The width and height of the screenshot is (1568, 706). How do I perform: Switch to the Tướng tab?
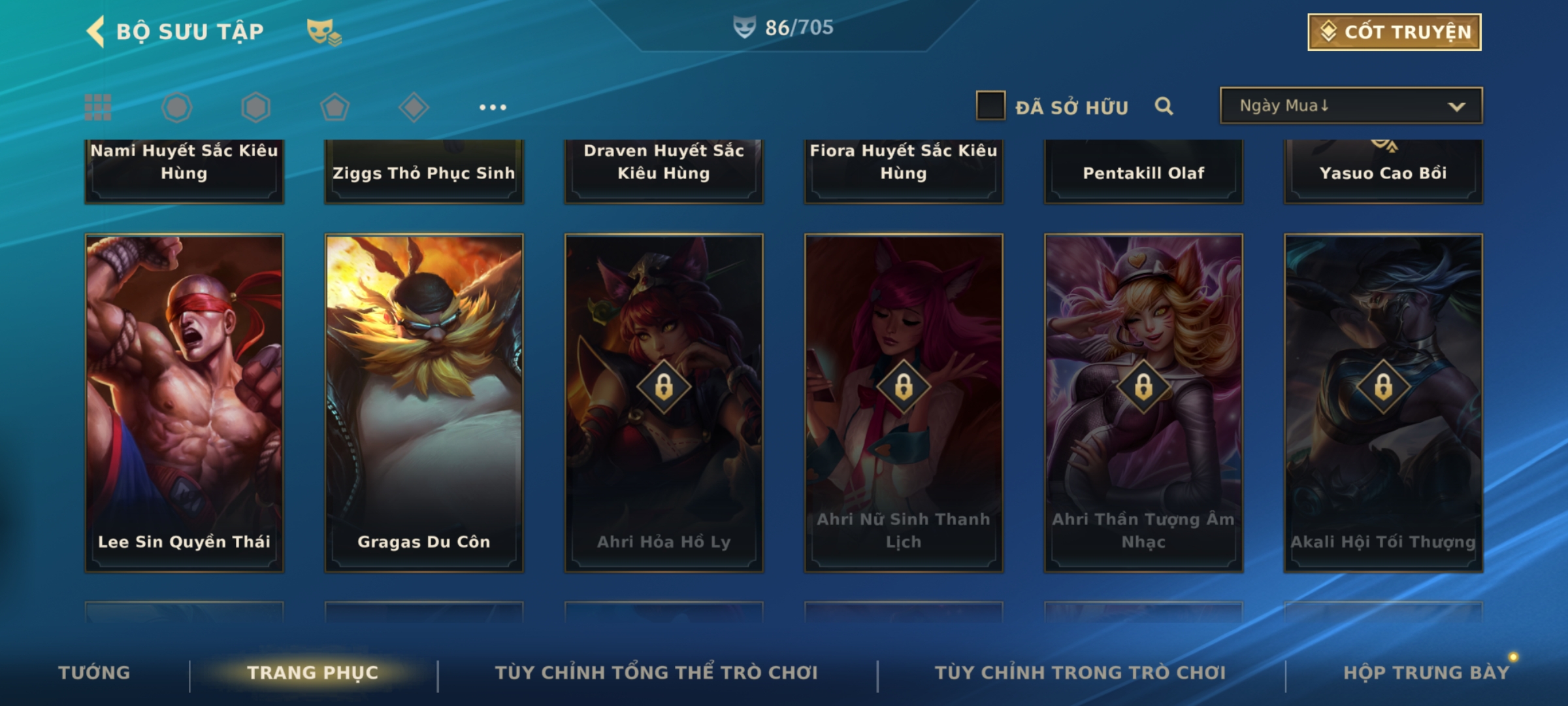(94, 673)
